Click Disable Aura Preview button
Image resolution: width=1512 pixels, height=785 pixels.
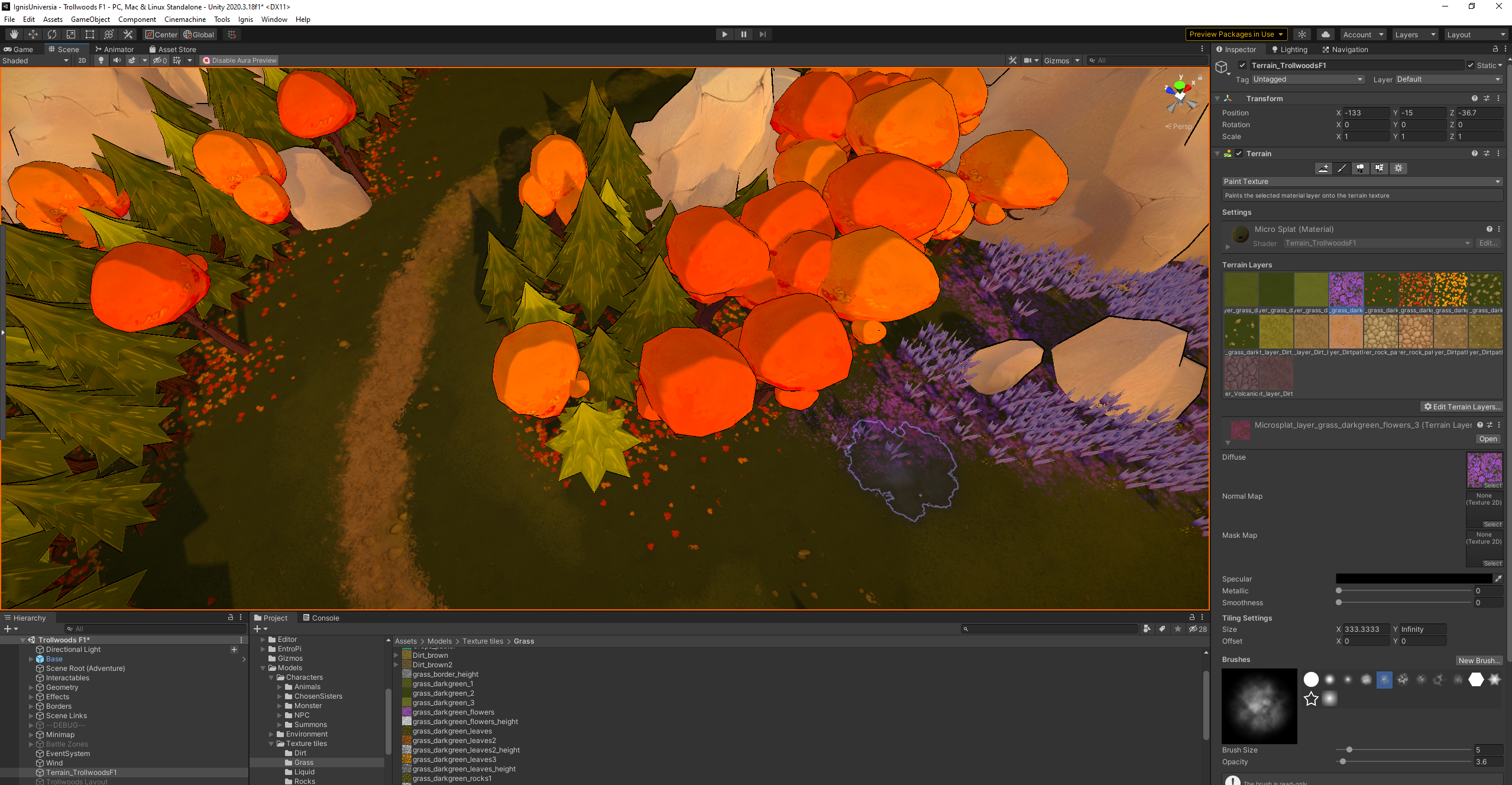239,60
